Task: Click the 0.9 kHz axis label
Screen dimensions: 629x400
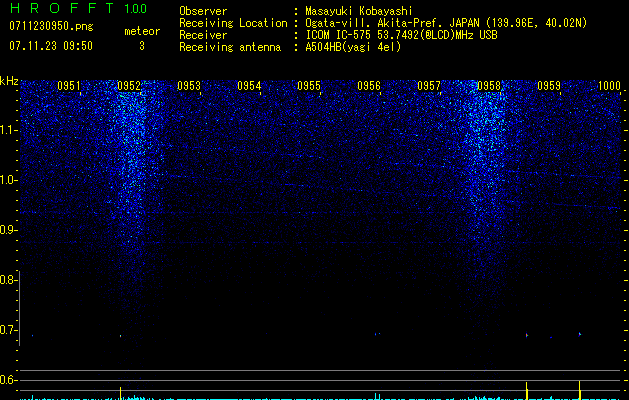Action: pos(8,230)
